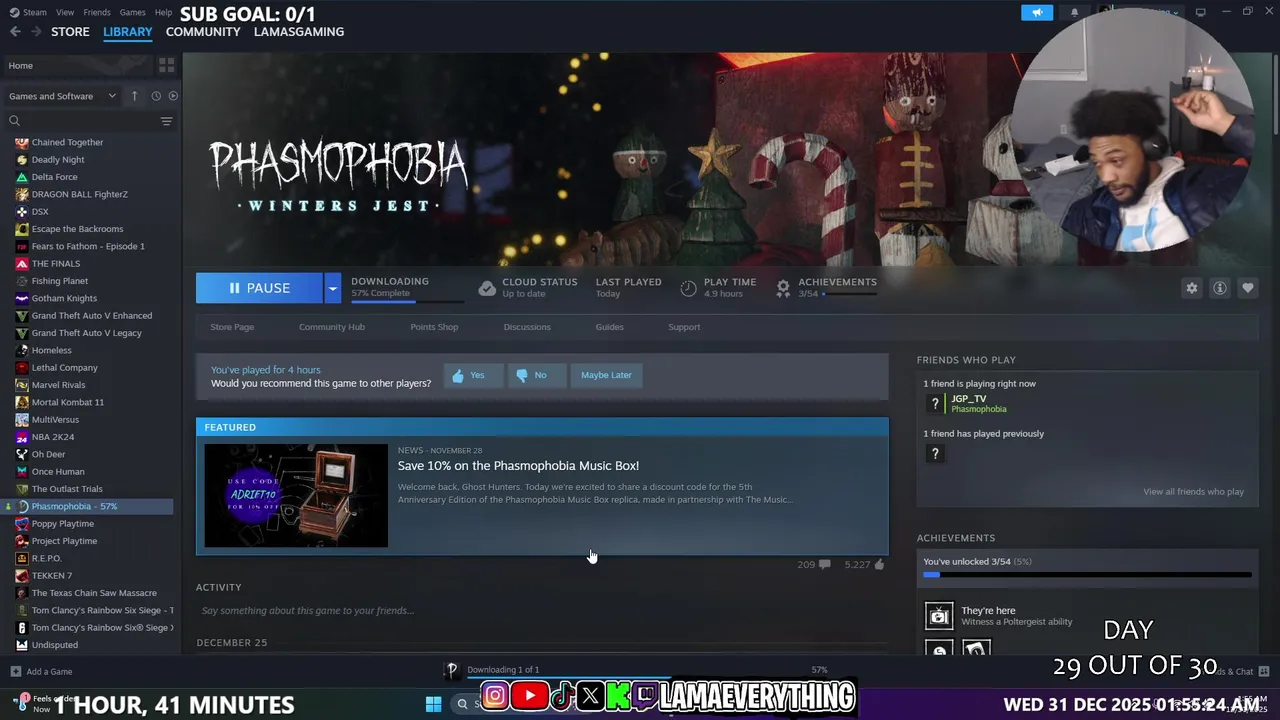Expand the Games and Software dropdown

coord(63,96)
